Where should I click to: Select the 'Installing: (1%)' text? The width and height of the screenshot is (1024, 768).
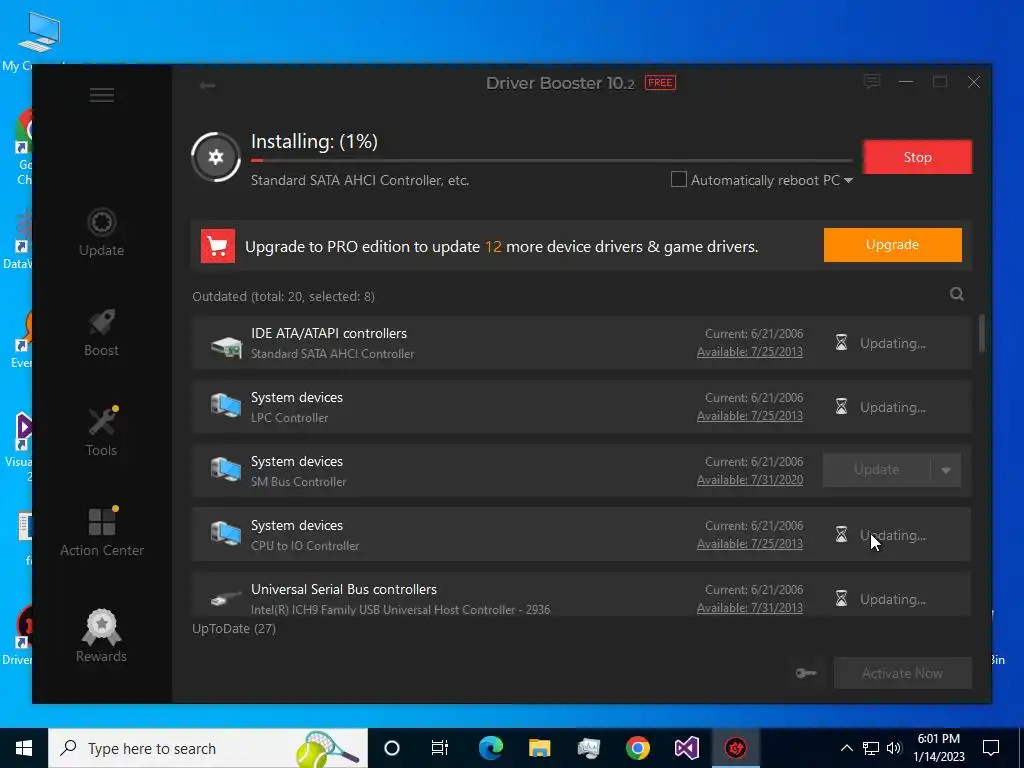pyautogui.click(x=314, y=142)
